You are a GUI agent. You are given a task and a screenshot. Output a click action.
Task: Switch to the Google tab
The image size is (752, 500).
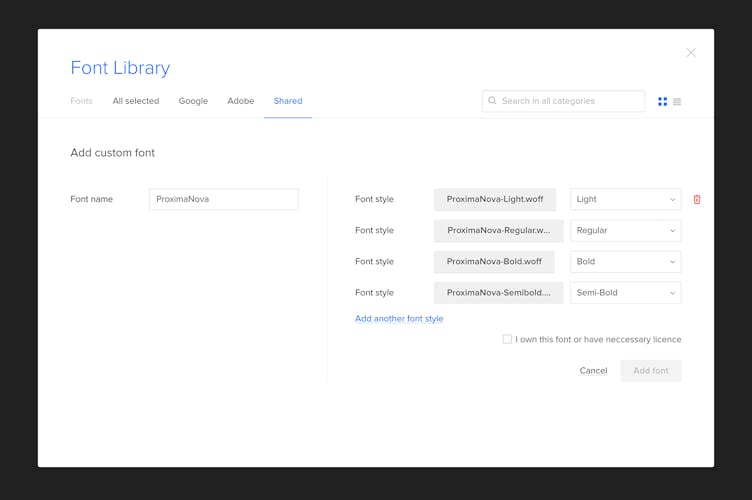(193, 101)
